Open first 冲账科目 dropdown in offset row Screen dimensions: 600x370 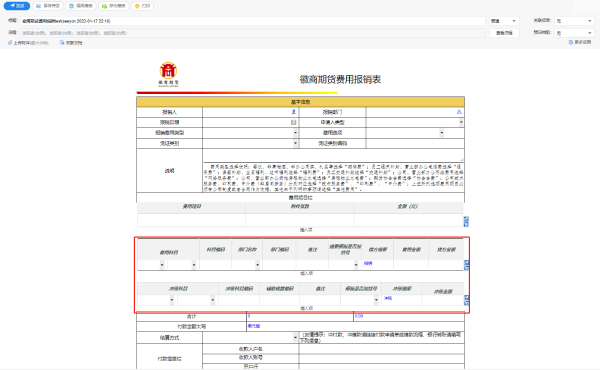(172, 300)
